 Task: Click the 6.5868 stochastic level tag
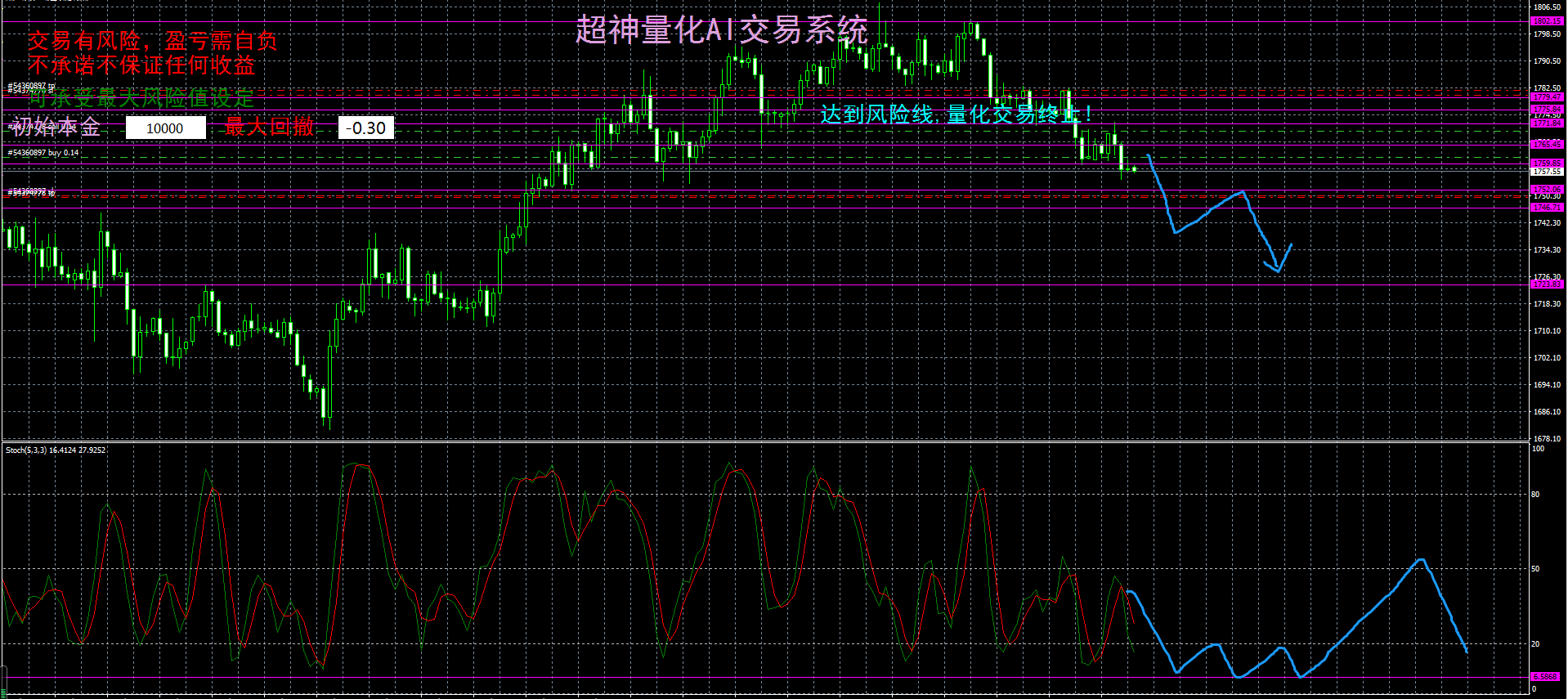[1544, 677]
